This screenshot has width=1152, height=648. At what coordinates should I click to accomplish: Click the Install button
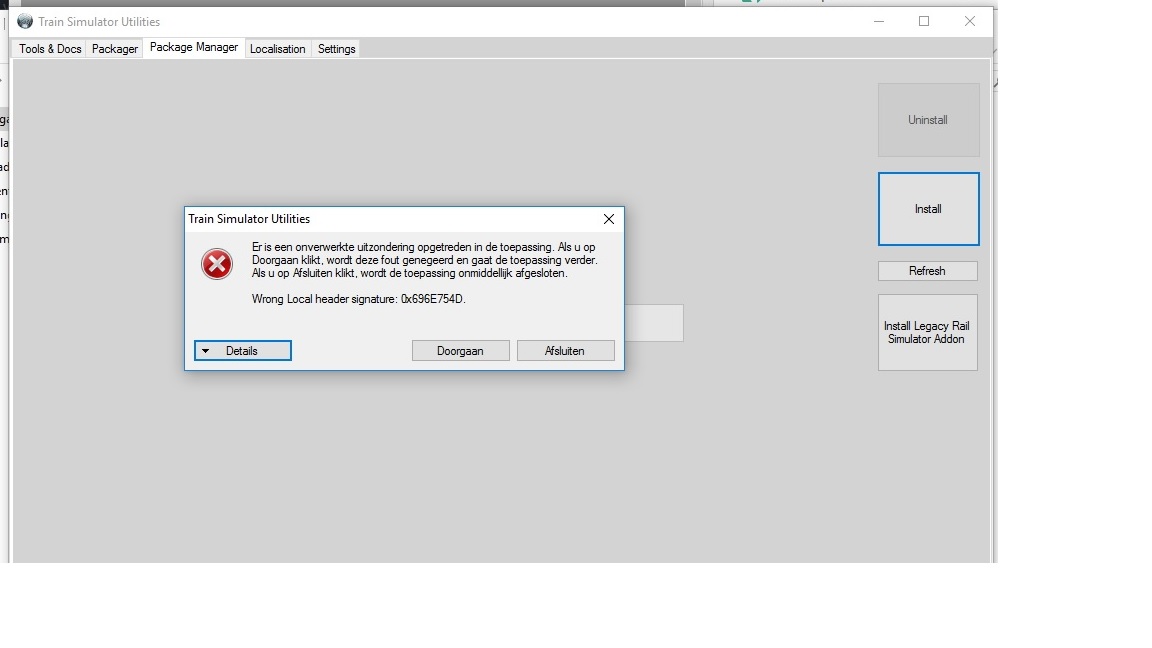pyautogui.click(x=928, y=209)
